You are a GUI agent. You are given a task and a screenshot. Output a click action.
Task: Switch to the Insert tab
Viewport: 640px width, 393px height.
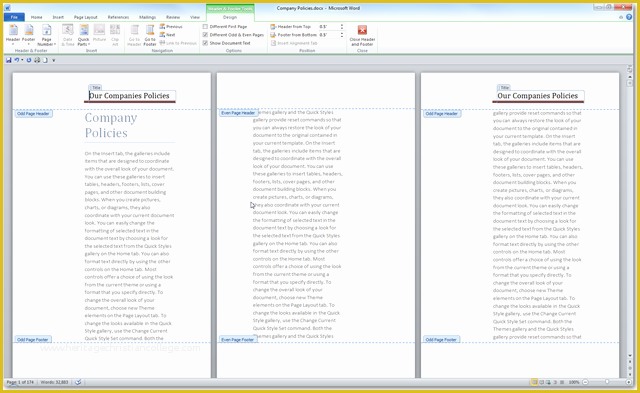click(58, 17)
